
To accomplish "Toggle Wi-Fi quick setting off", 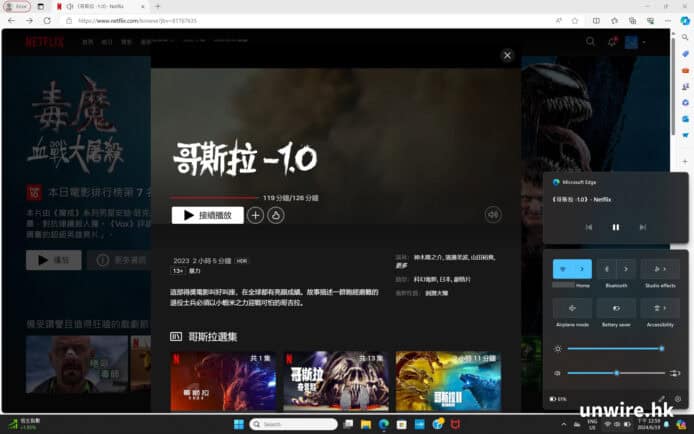I will pyautogui.click(x=563, y=269).
